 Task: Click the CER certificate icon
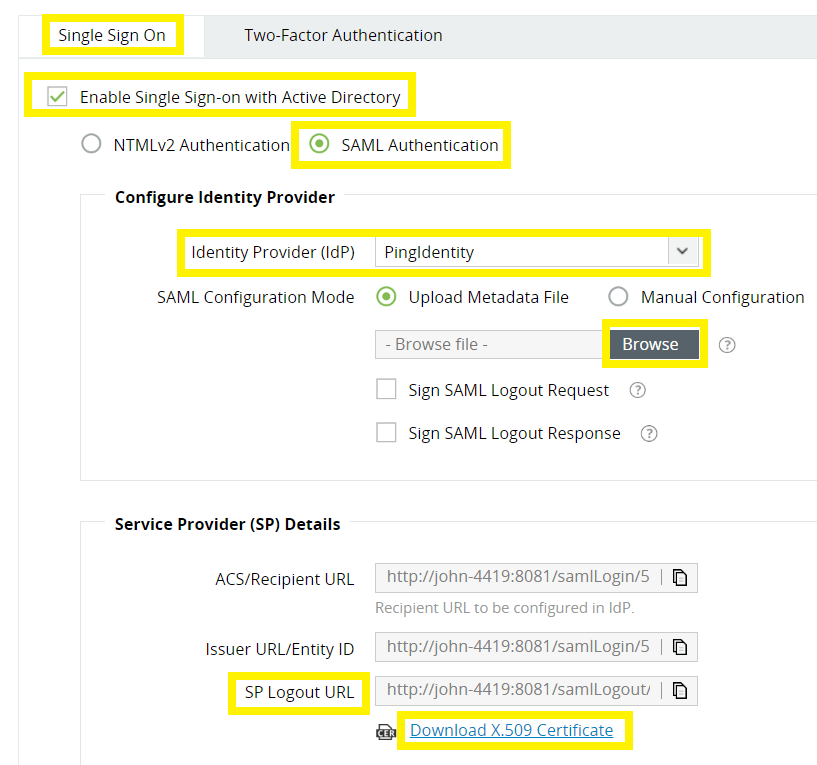(x=386, y=732)
